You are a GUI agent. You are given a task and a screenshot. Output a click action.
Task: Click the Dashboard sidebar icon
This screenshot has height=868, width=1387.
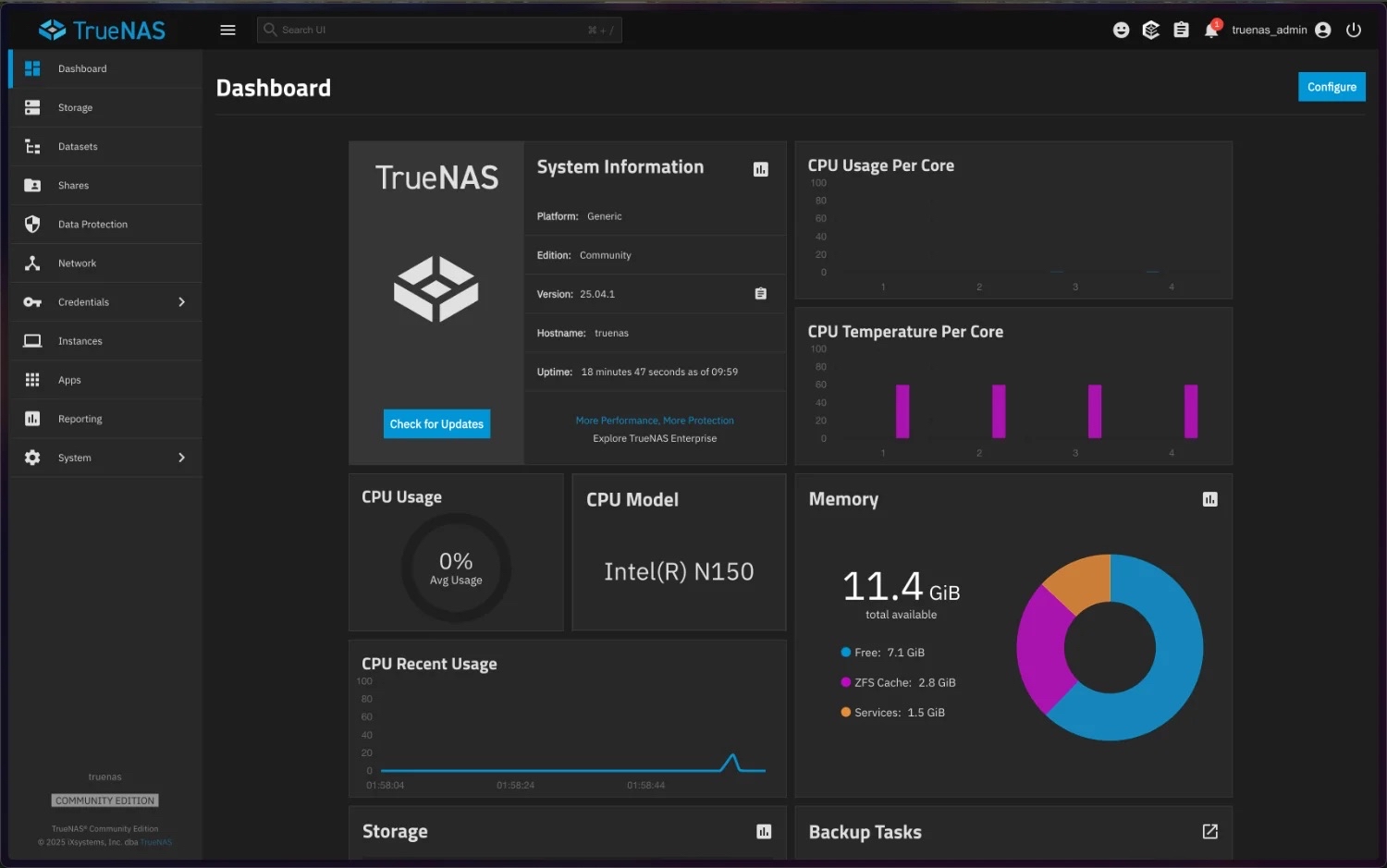pyautogui.click(x=32, y=68)
